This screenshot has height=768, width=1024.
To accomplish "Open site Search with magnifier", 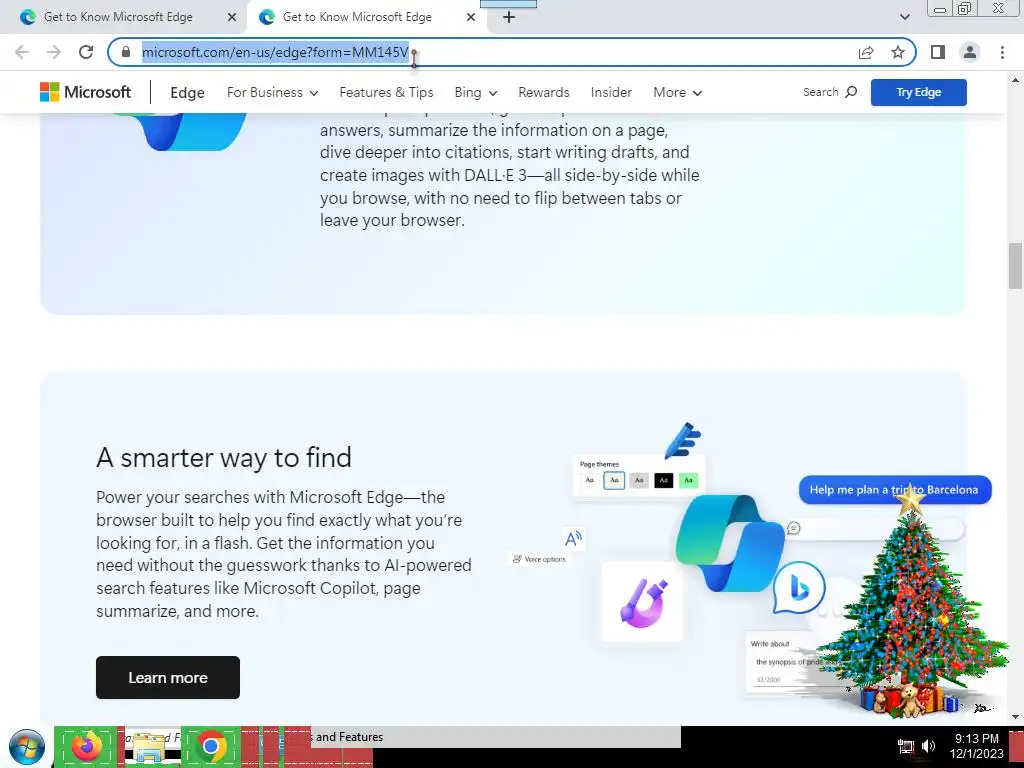I will click(829, 92).
